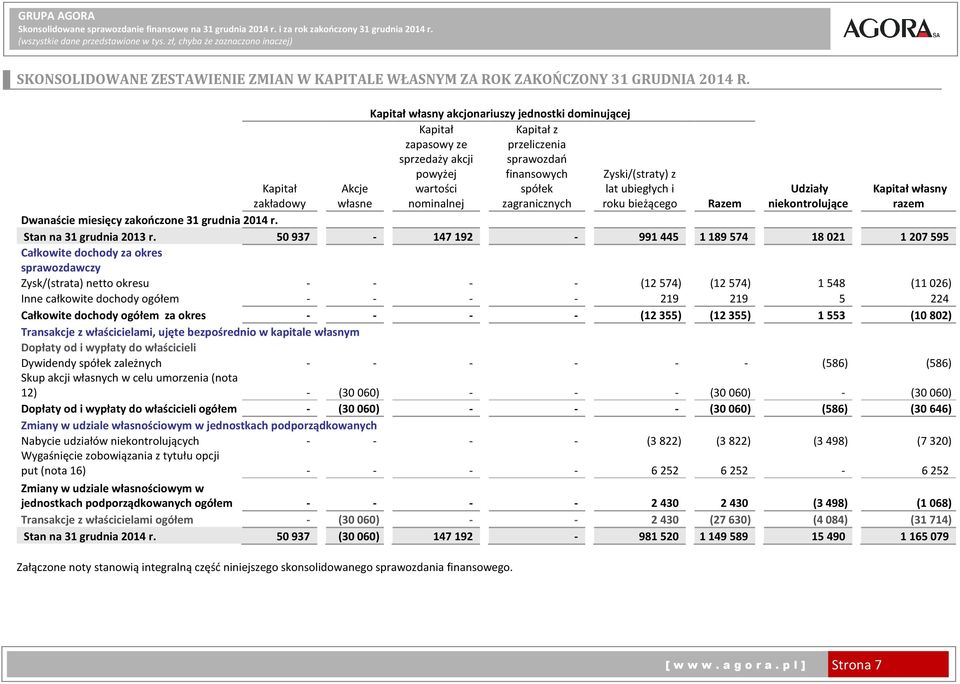The image size is (960, 684).
Task: Select the value (7 320) in the non-controlling acquisition row
Action: click(934, 441)
